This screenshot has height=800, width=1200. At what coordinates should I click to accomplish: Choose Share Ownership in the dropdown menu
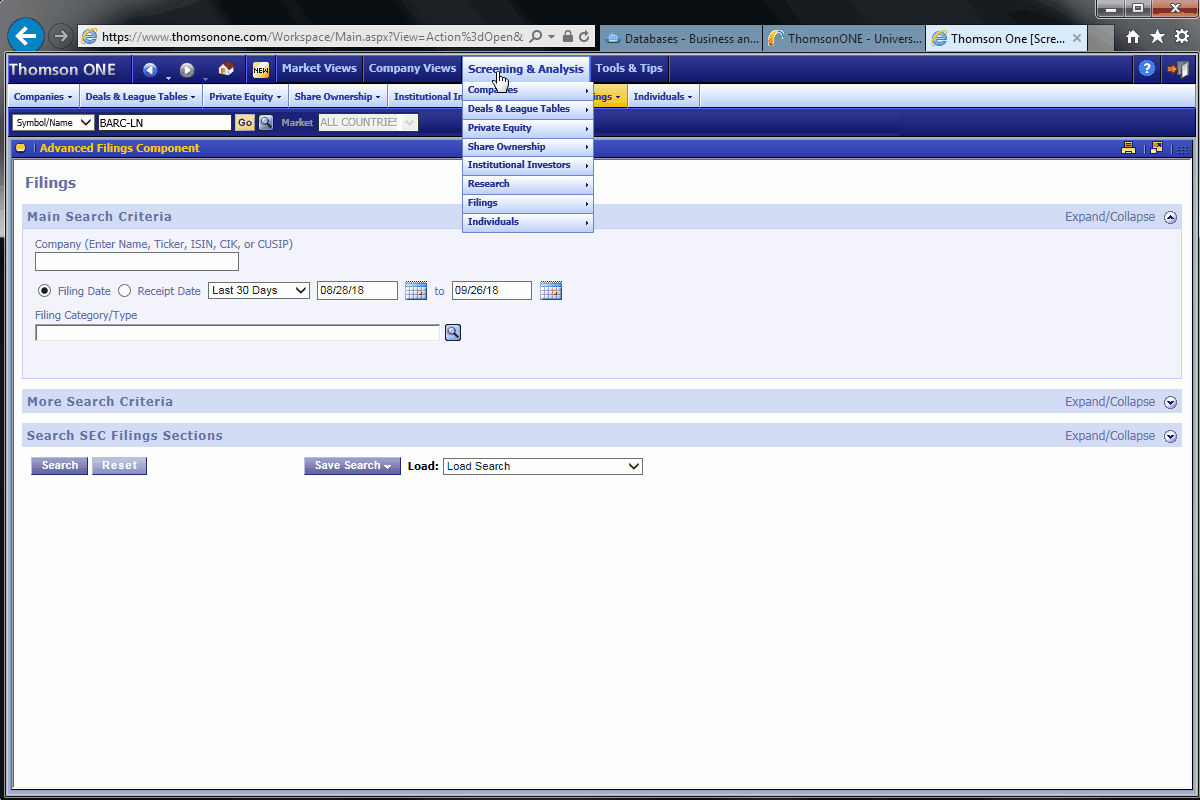528,147
